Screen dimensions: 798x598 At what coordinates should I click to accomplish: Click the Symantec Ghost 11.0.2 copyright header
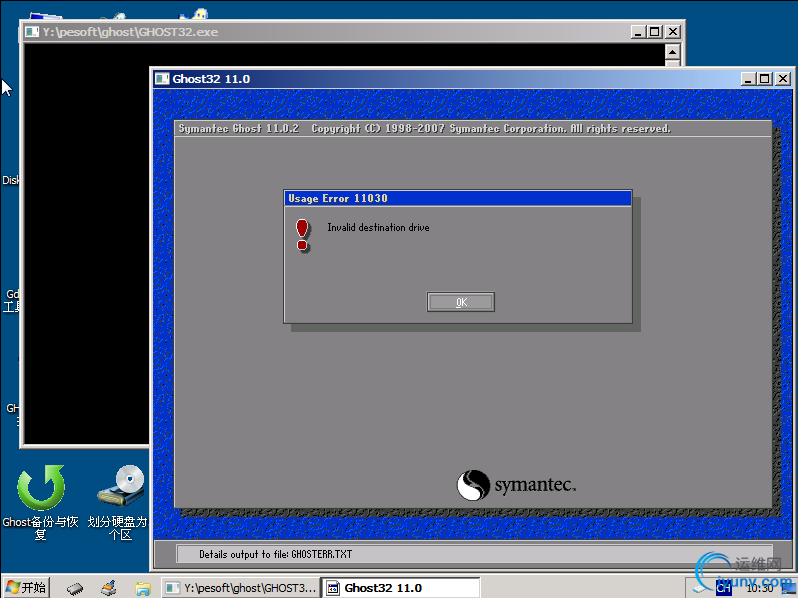tap(424, 128)
